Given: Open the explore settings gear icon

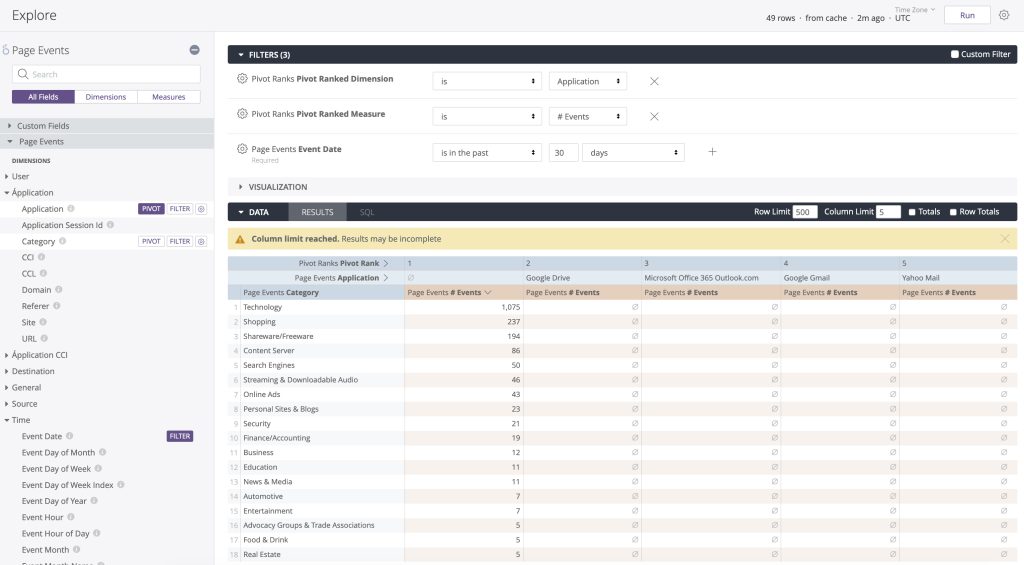Looking at the screenshot, I should 1004,15.
